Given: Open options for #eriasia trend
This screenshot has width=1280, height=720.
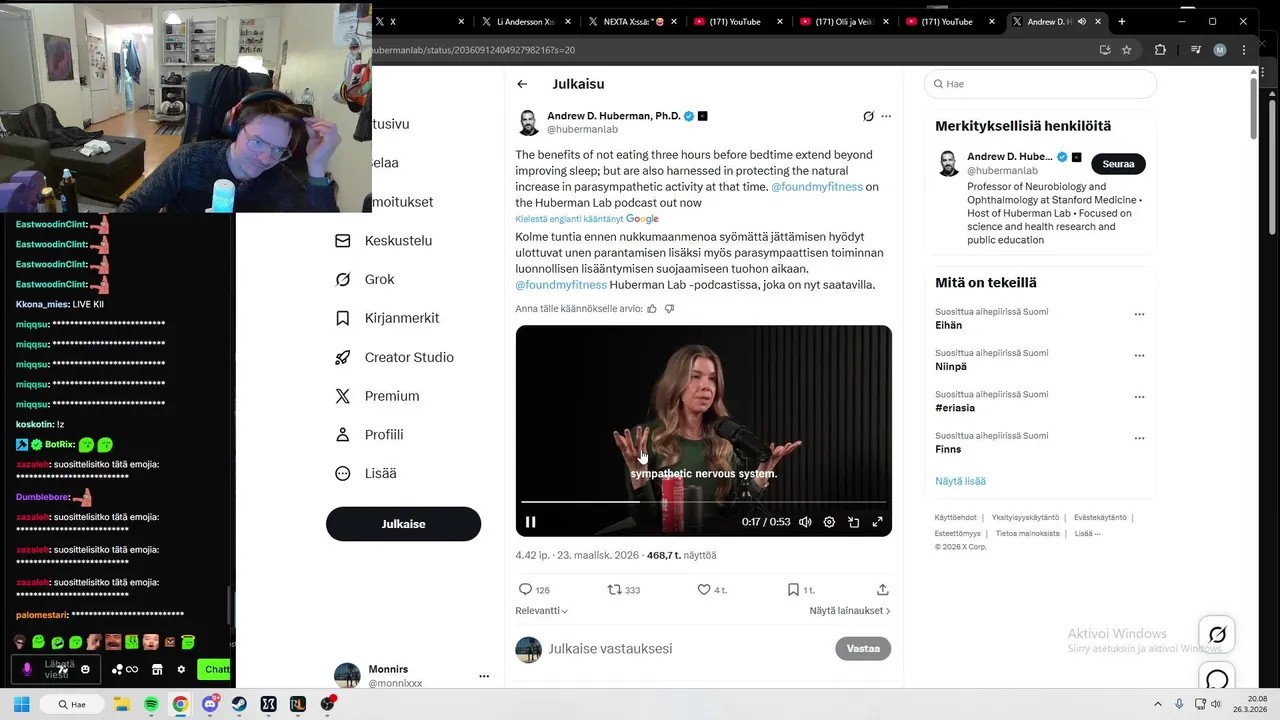Looking at the screenshot, I should (x=1139, y=397).
